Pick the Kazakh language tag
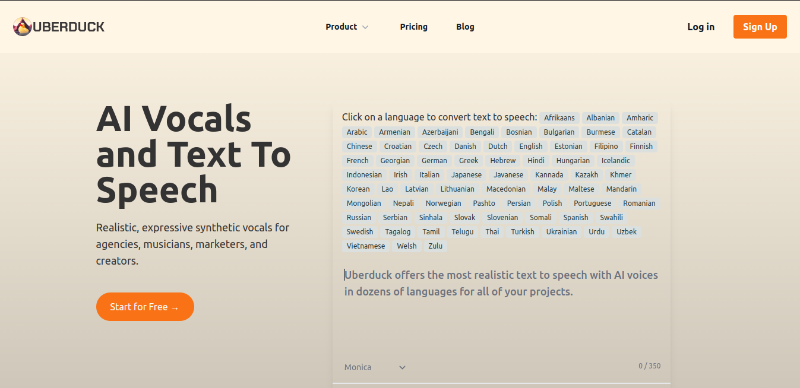 [587, 175]
